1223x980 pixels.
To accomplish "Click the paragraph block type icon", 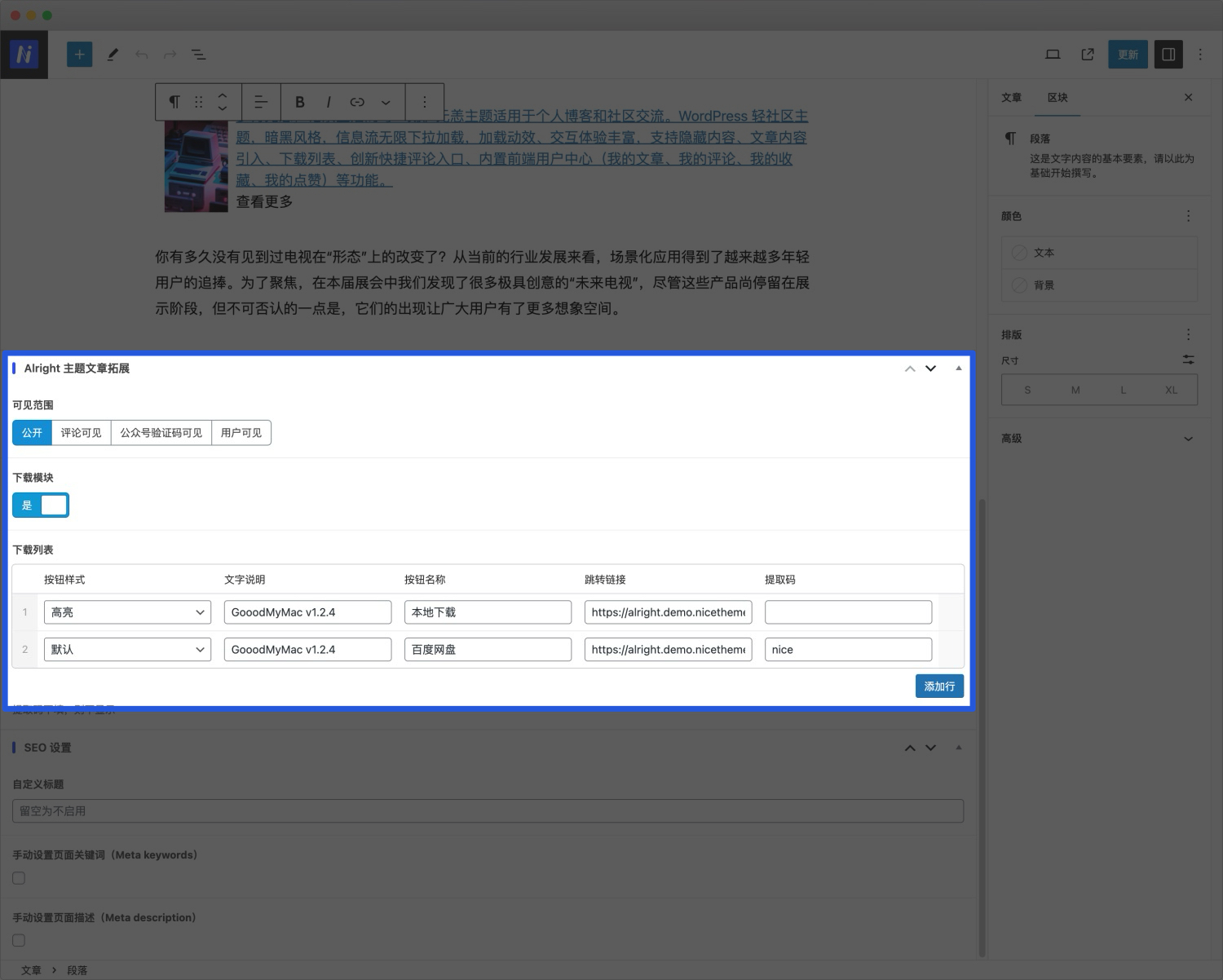I will tap(174, 102).
